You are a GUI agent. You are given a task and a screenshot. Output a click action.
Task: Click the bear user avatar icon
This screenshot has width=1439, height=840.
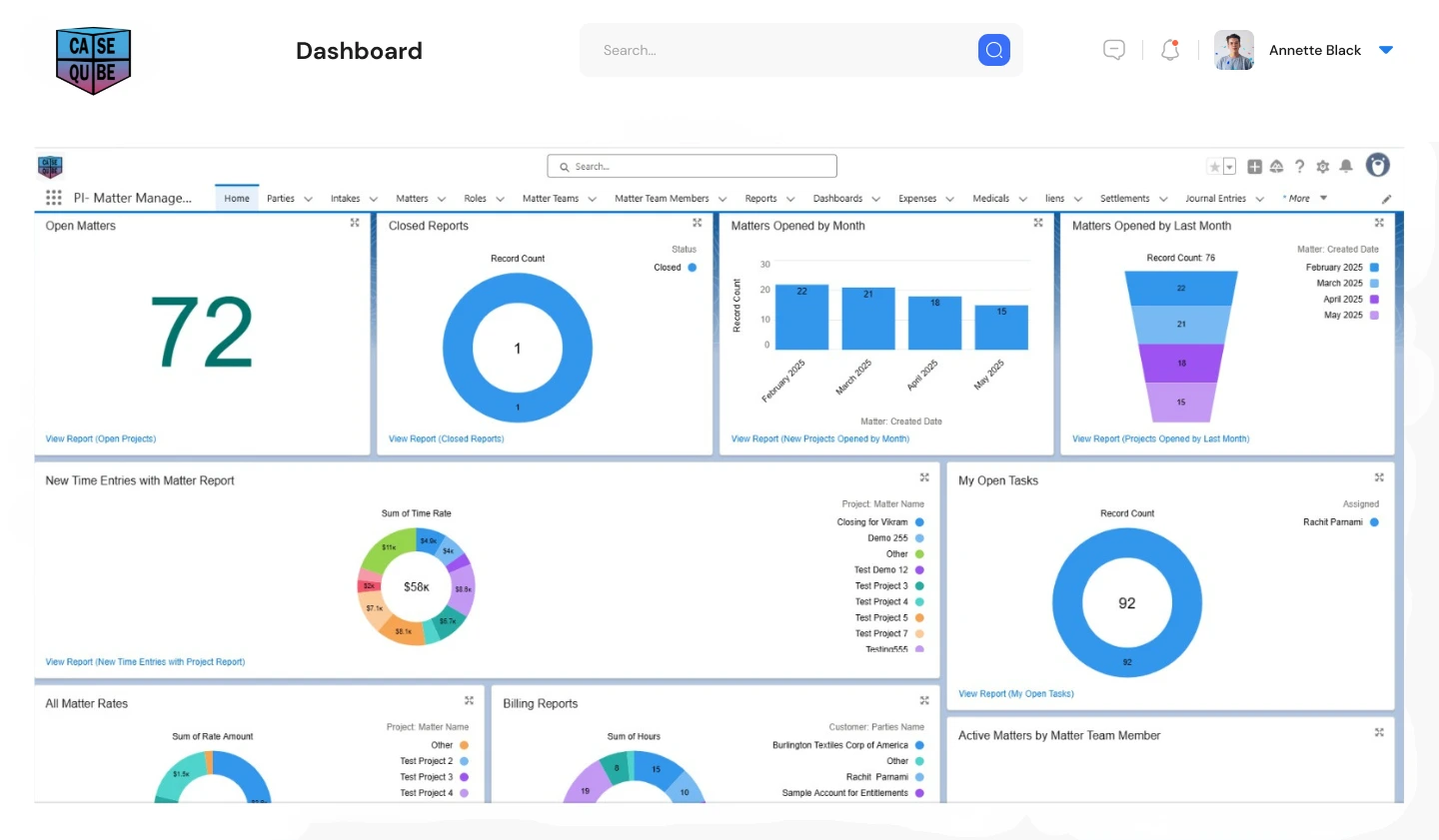click(1378, 165)
